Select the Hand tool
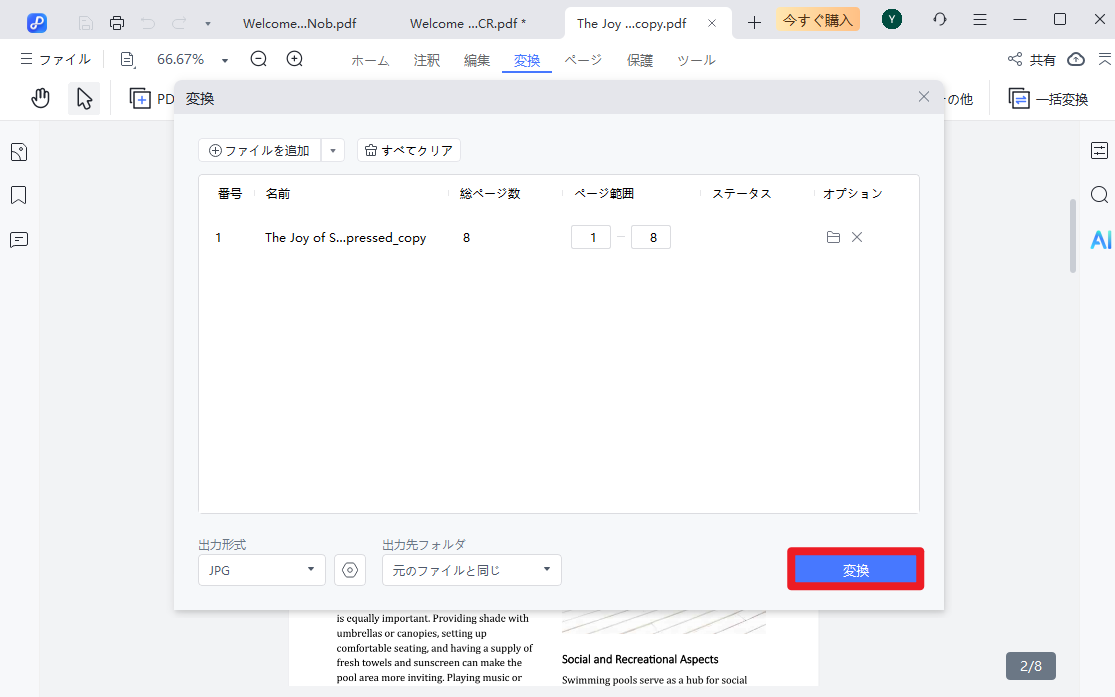1115x697 pixels. (x=40, y=97)
